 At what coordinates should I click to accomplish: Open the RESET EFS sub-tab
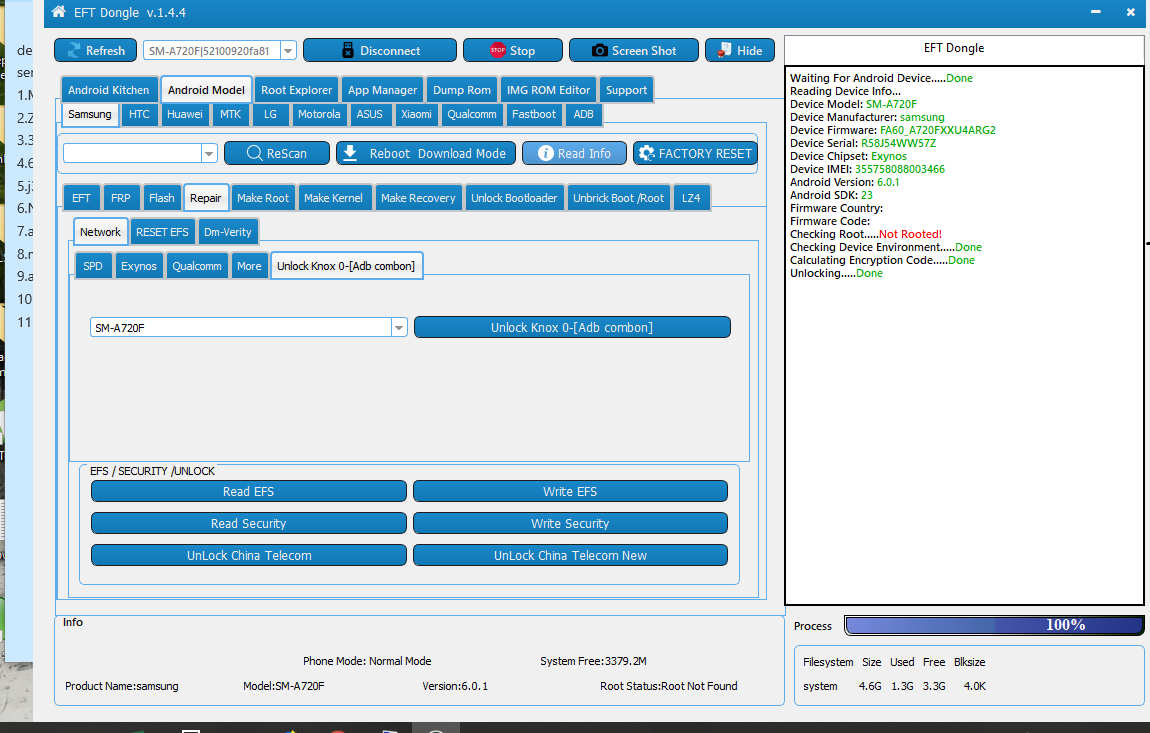pyautogui.click(x=162, y=232)
